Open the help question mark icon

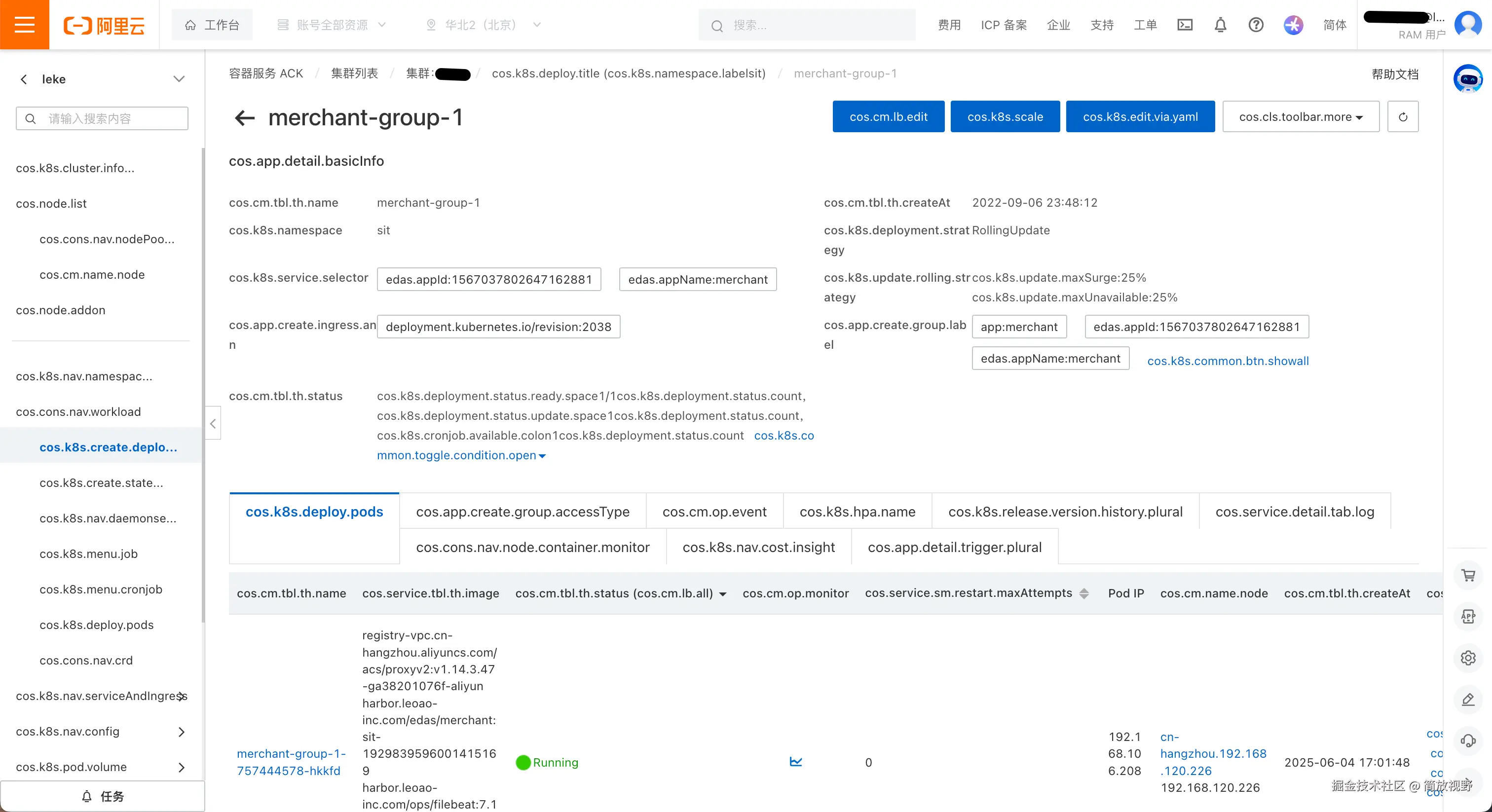(1255, 25)
